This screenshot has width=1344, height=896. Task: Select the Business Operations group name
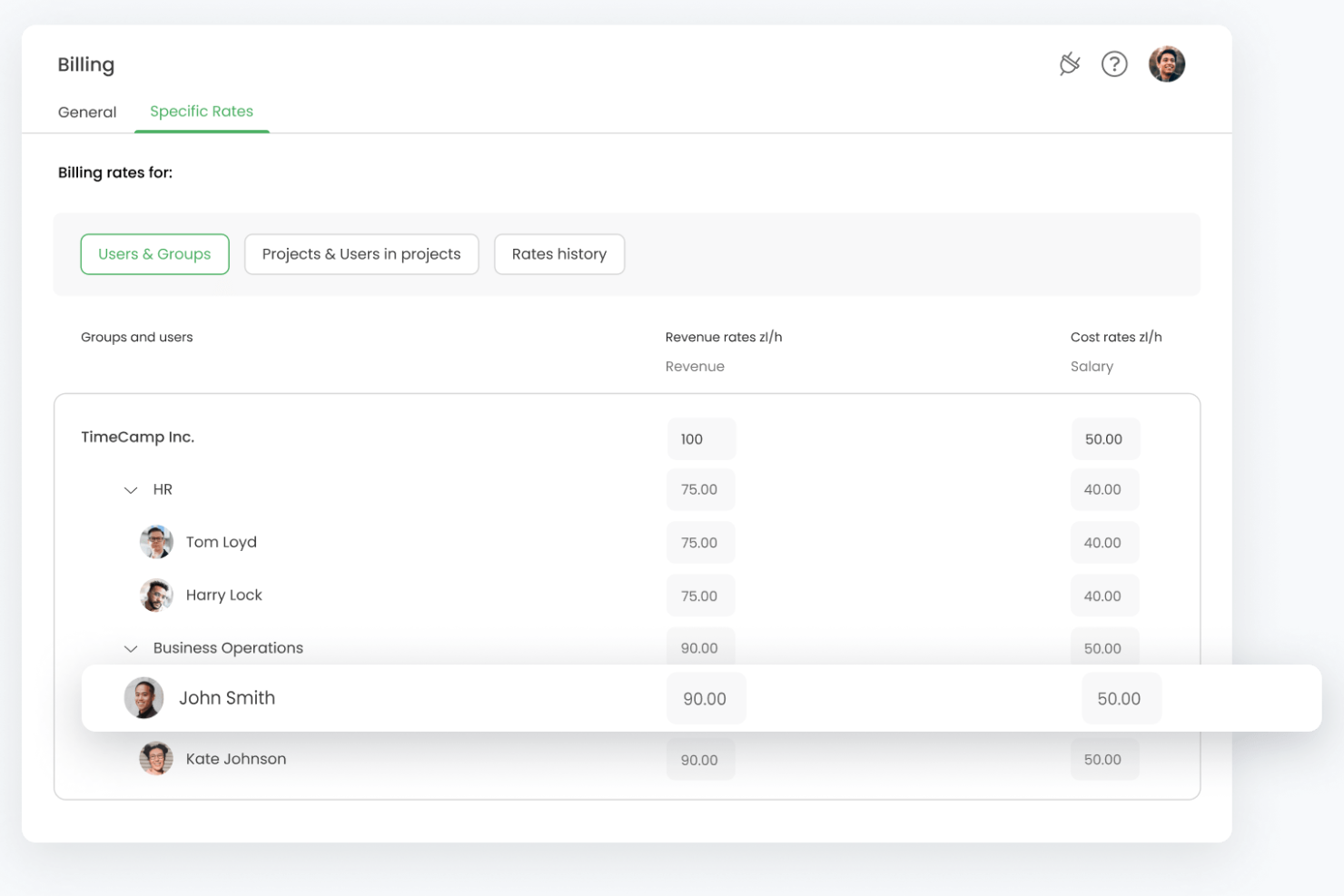point(228,648)
